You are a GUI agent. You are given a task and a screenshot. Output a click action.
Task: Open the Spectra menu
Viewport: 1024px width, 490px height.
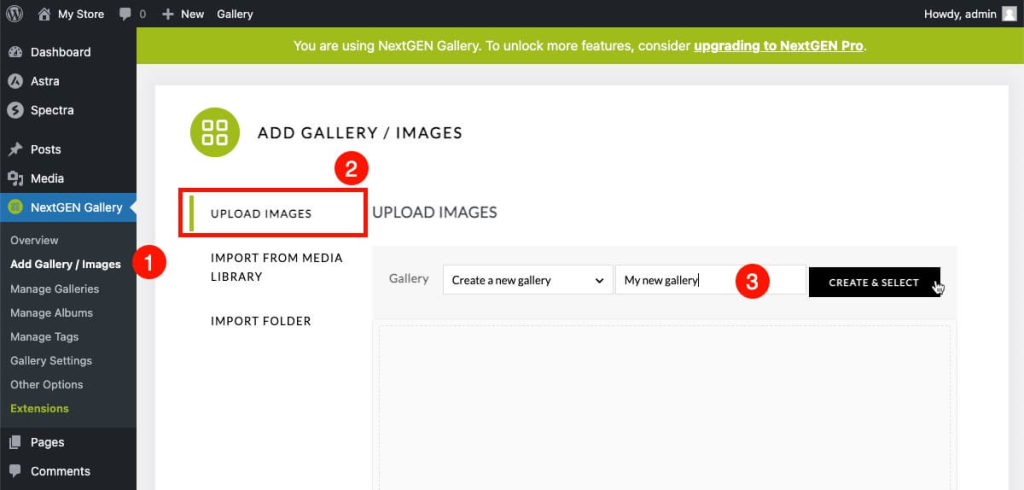(52, 110)
